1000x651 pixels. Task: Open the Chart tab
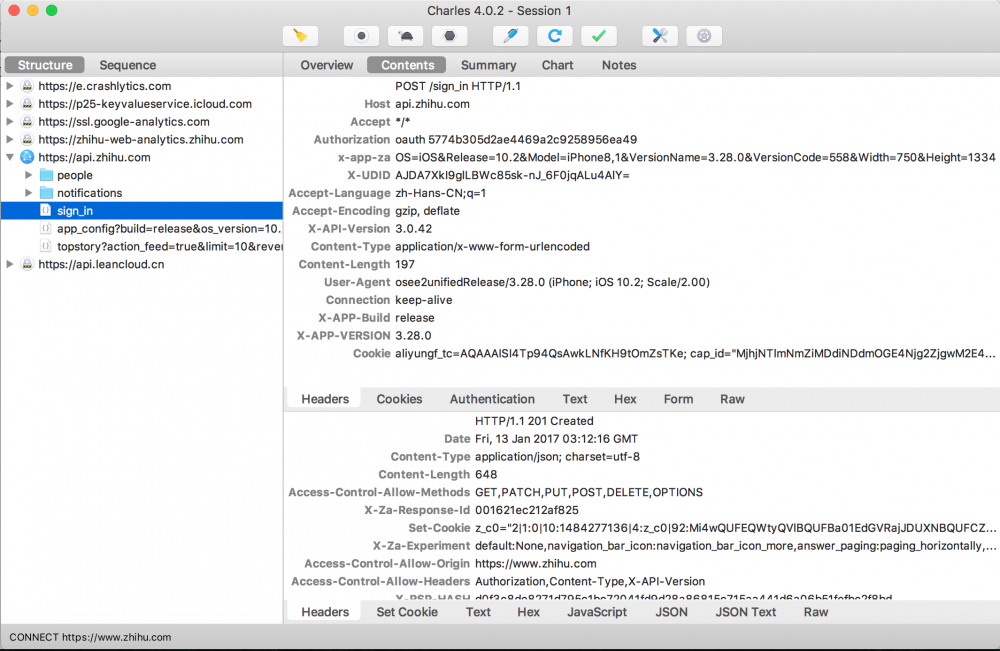pyautogui.click(x=558, y=65)
